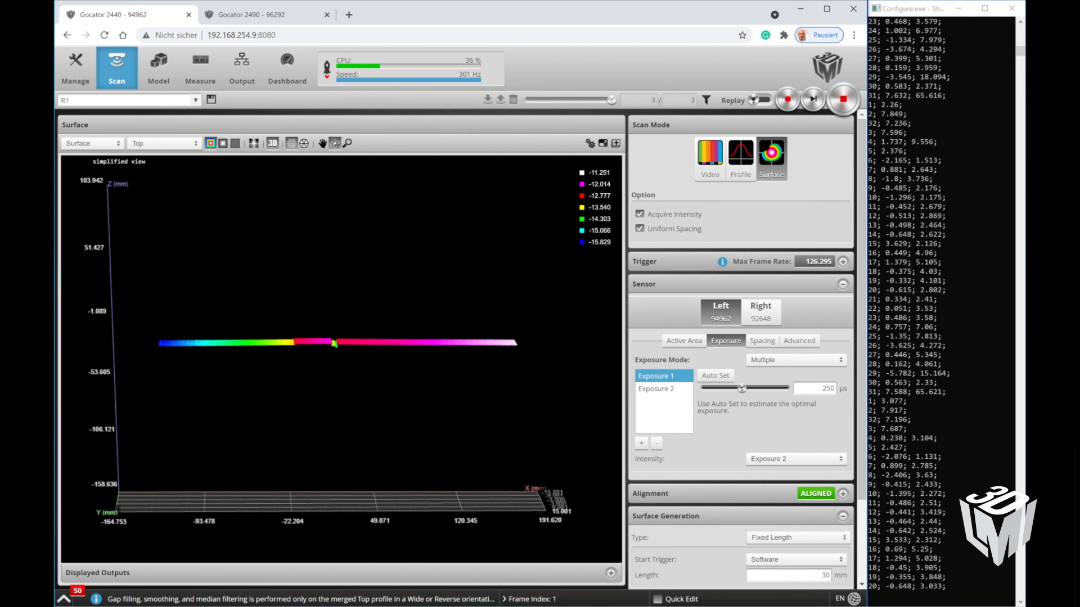Viewport: 1080px width, 607px height.
Task: Open the Model page
Action: pos(158,68)
